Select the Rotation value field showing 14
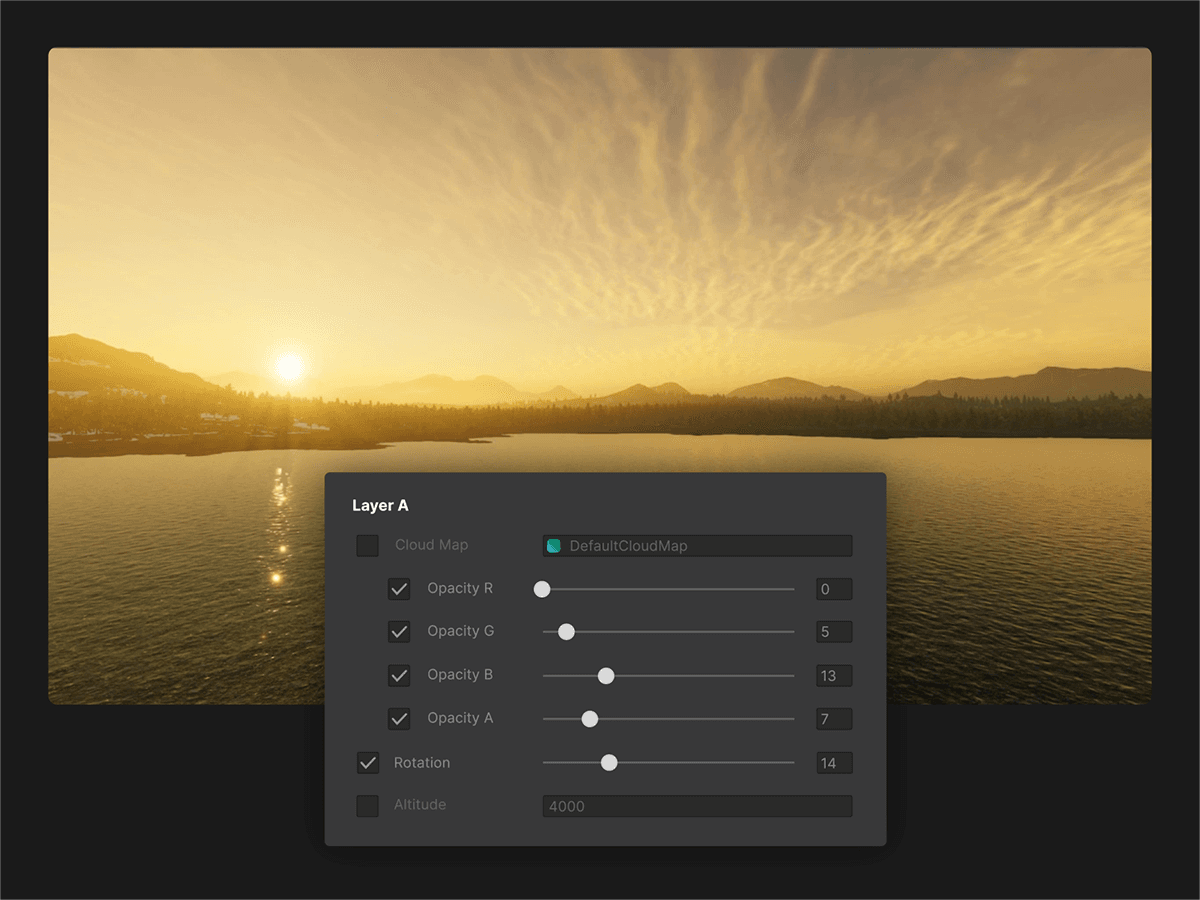 coord(833,762)
